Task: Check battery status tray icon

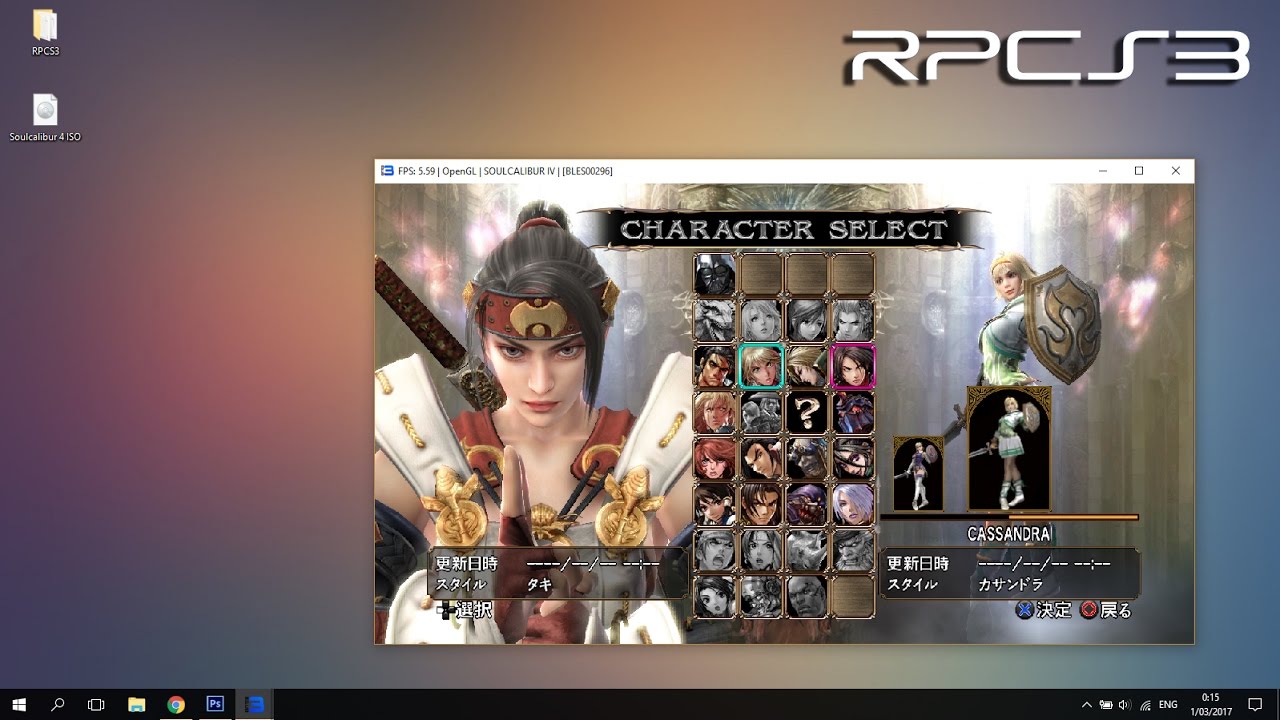Action: tap(1106, 704)
